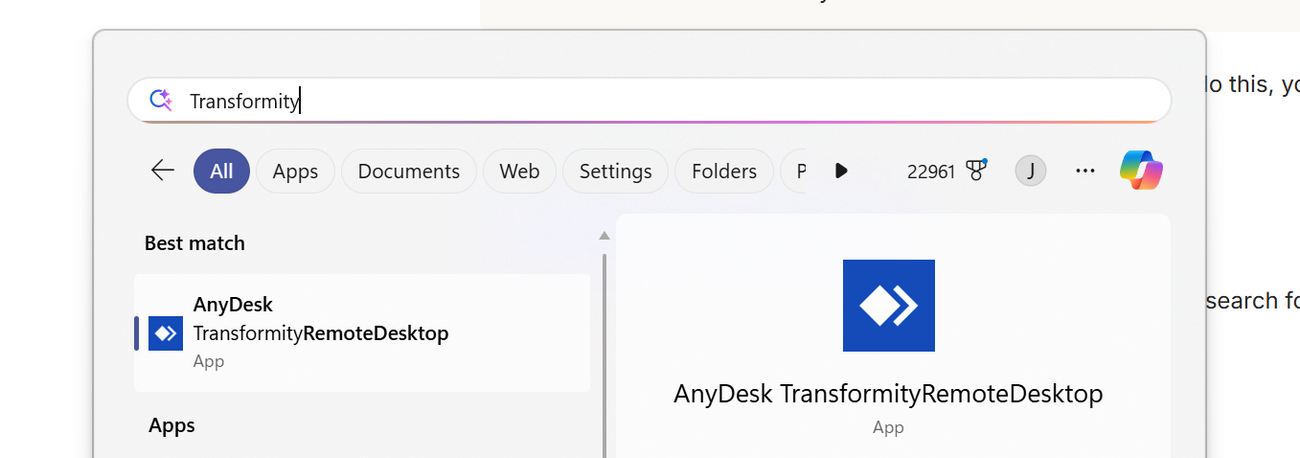Image resolution: width=1300 pixels, height=458 pixels.
Task: Expand more filters with the right arrow
Action: (841, 171)
